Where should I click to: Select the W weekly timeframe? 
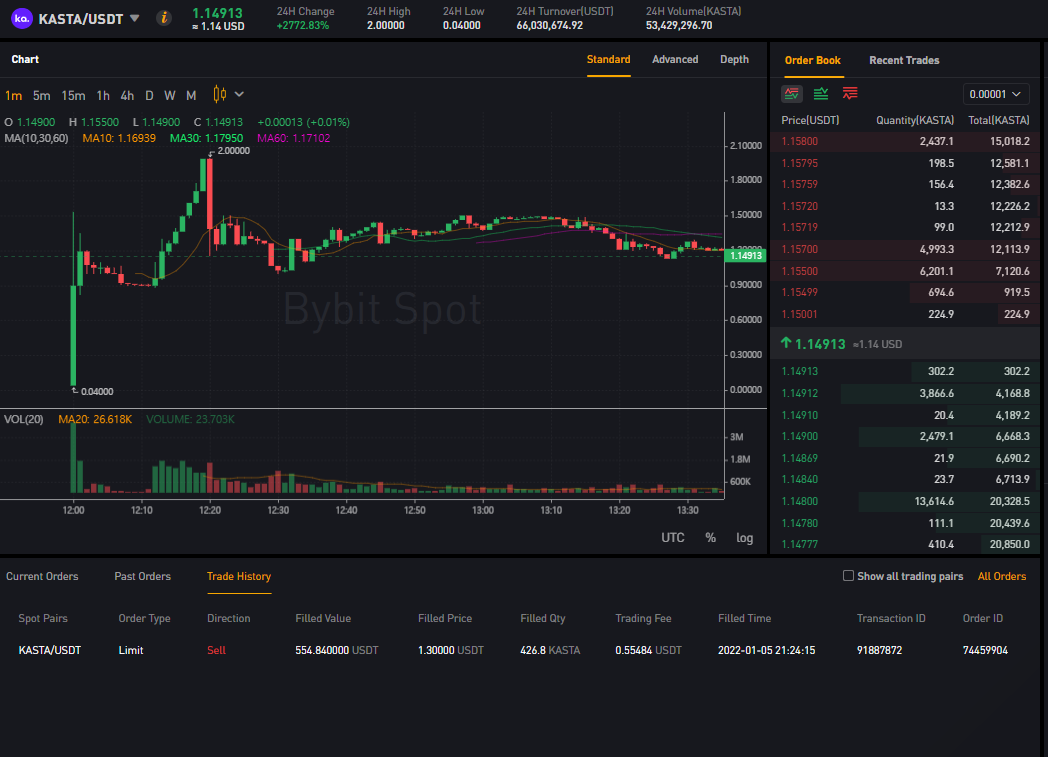170,96
